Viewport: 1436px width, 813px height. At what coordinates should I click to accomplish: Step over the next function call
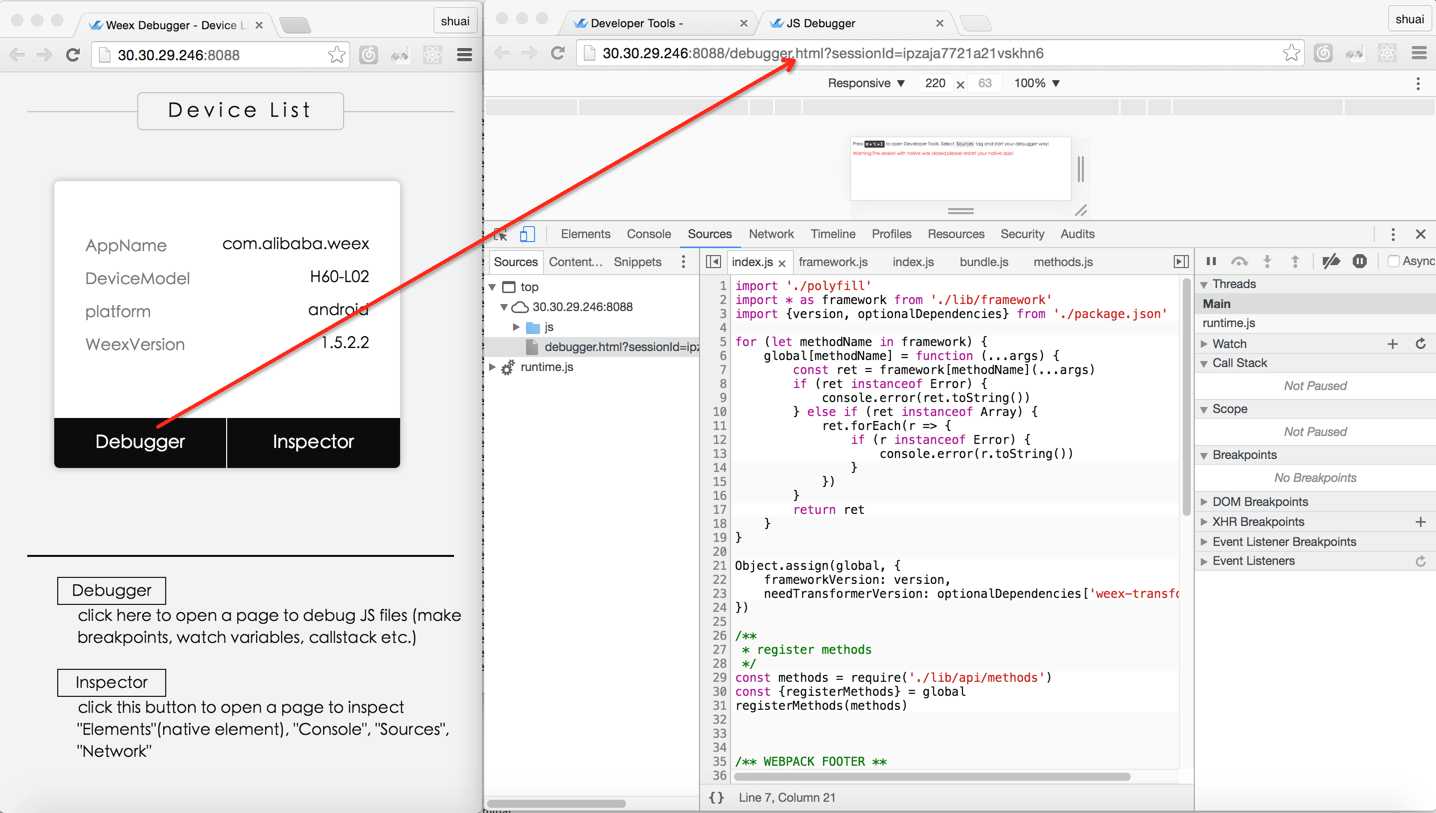[1239, 262]
